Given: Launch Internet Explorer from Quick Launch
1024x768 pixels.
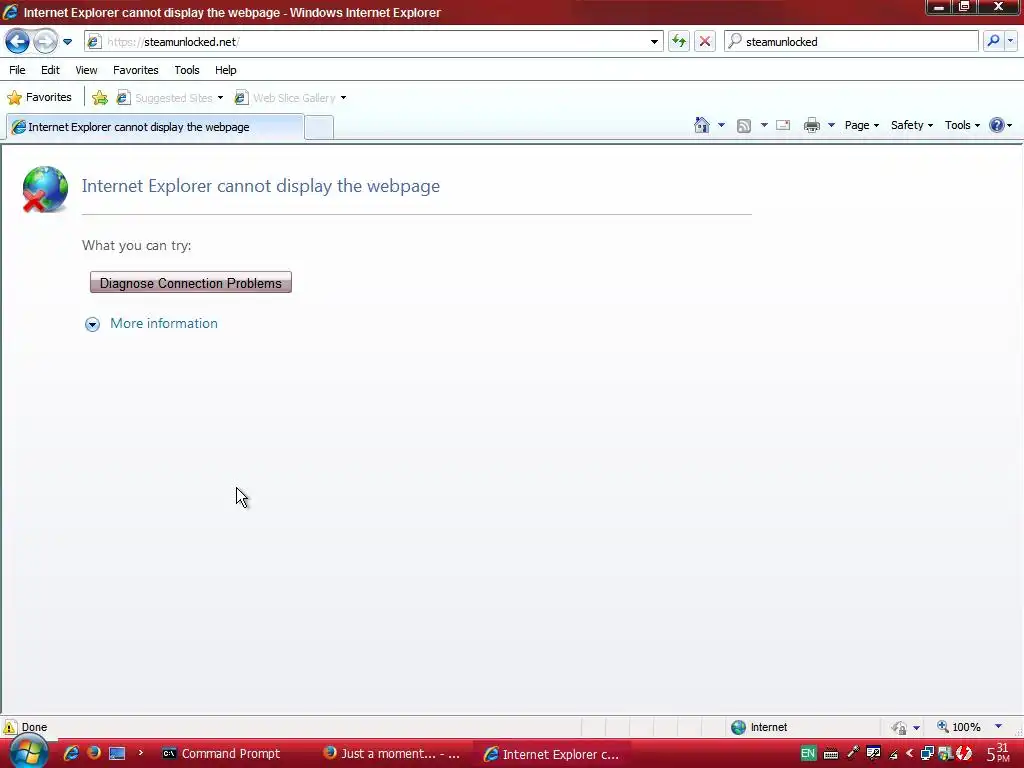Looking at the screenshot, I should (71, 753).
